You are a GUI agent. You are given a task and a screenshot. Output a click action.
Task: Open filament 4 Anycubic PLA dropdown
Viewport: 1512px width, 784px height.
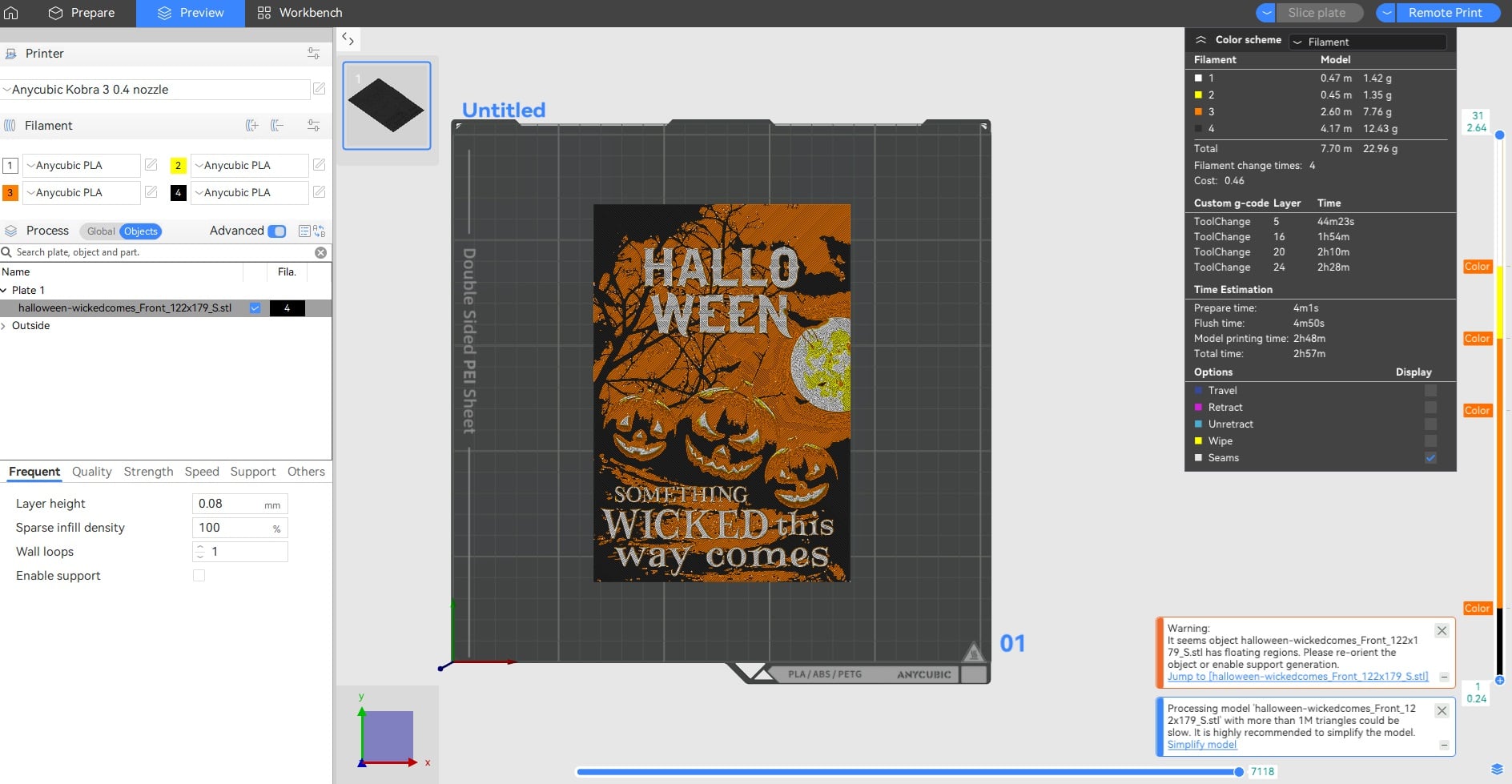[250, 192]
